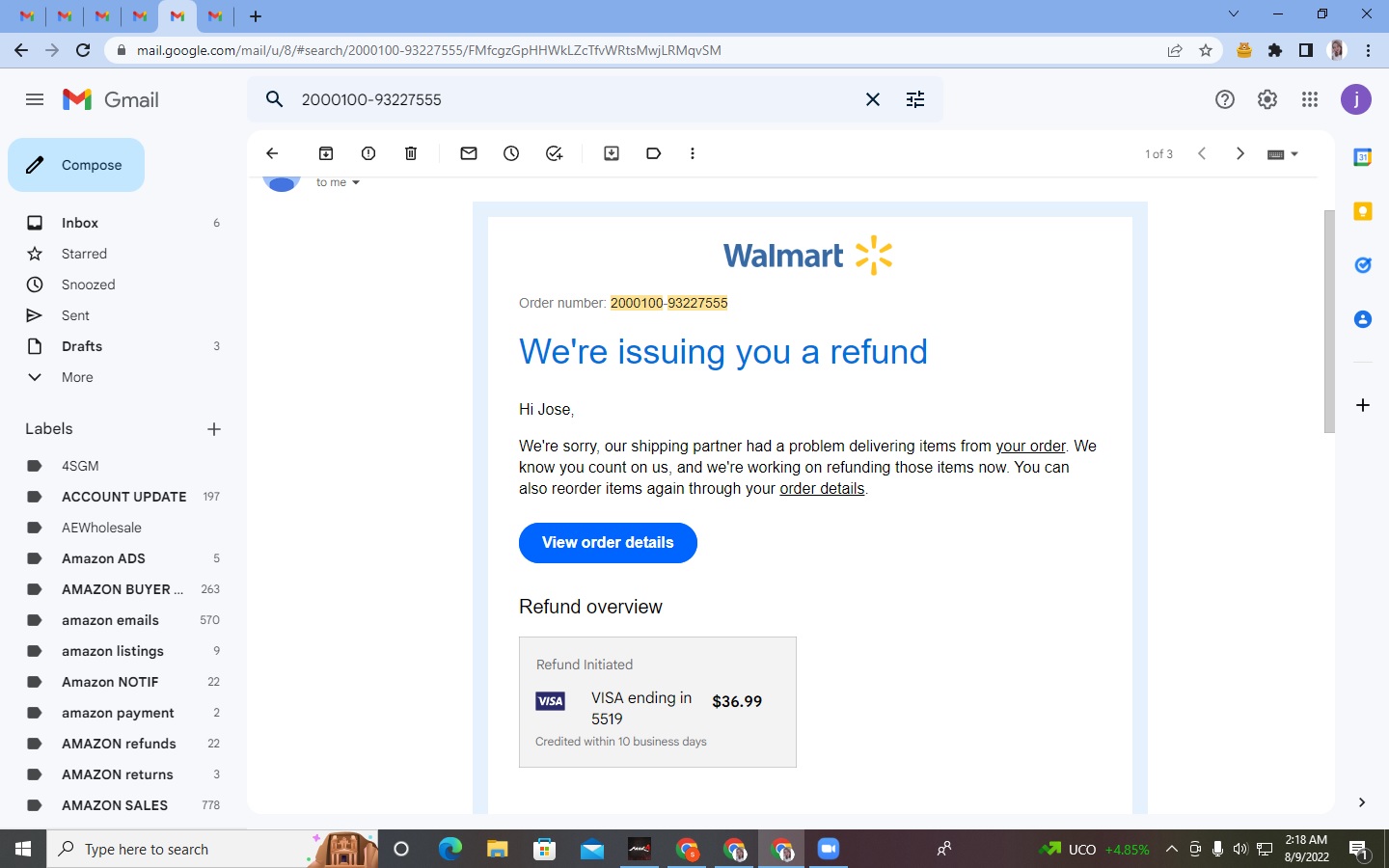Follow the "order details" text link

[822, 488]
